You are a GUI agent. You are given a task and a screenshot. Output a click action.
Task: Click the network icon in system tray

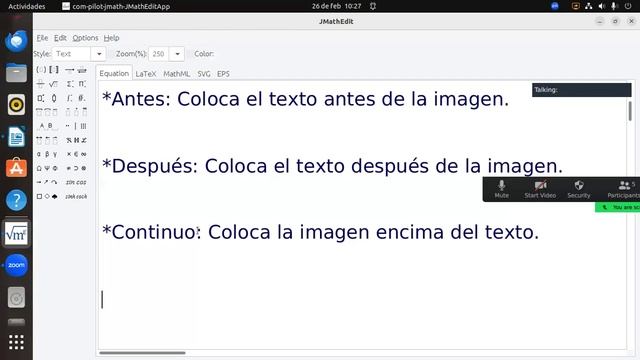click(589, 6)
